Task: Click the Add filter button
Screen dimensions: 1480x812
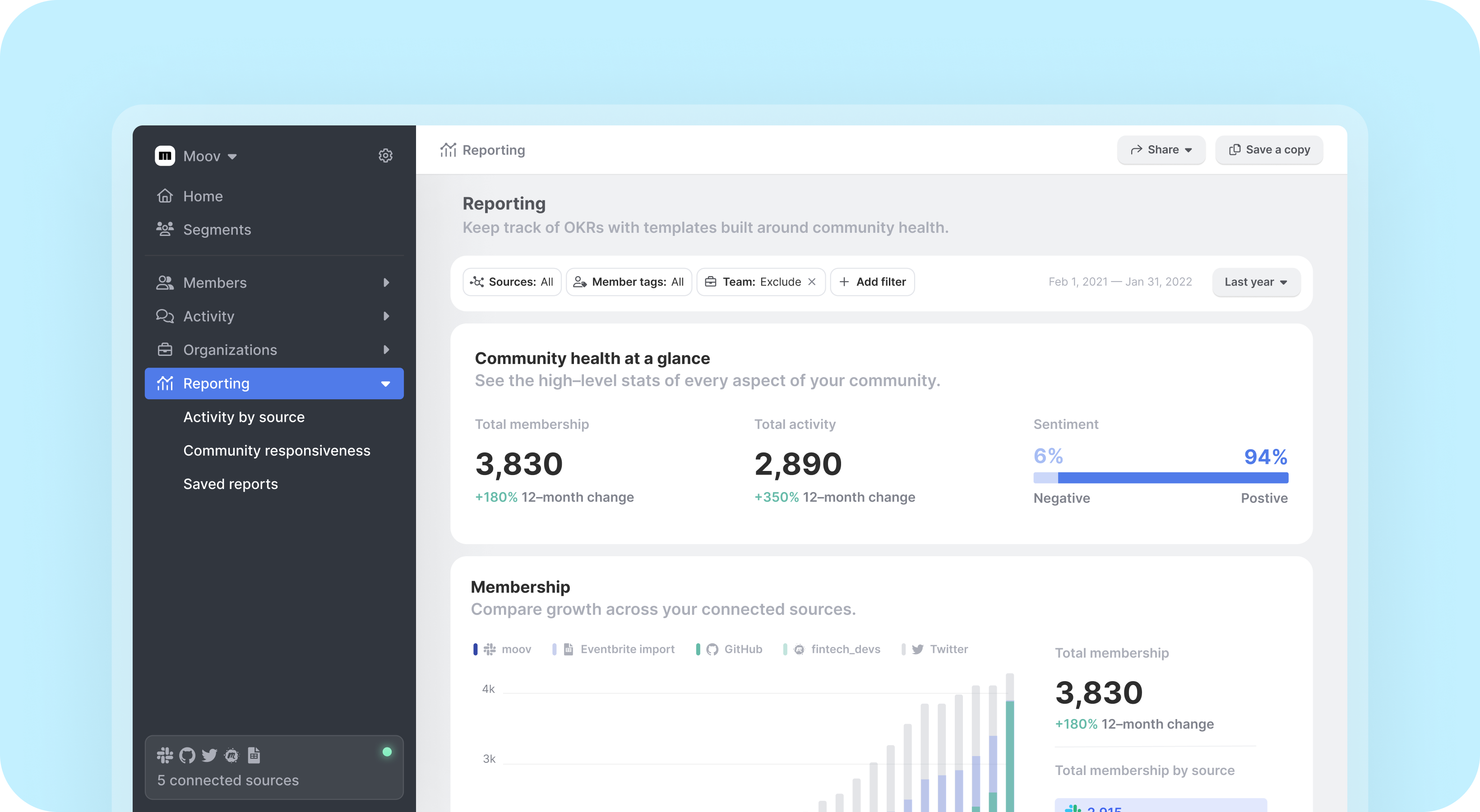Action: 872,282
